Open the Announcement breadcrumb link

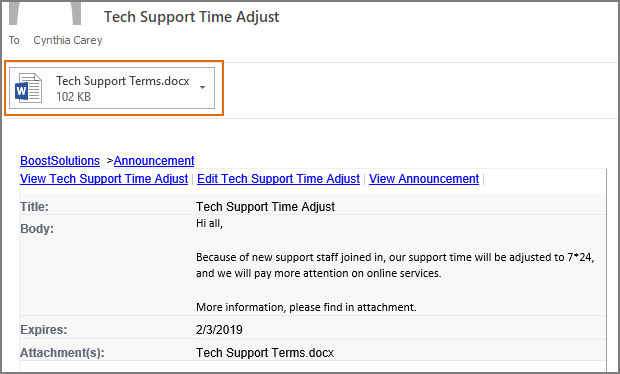click(154, 161)
